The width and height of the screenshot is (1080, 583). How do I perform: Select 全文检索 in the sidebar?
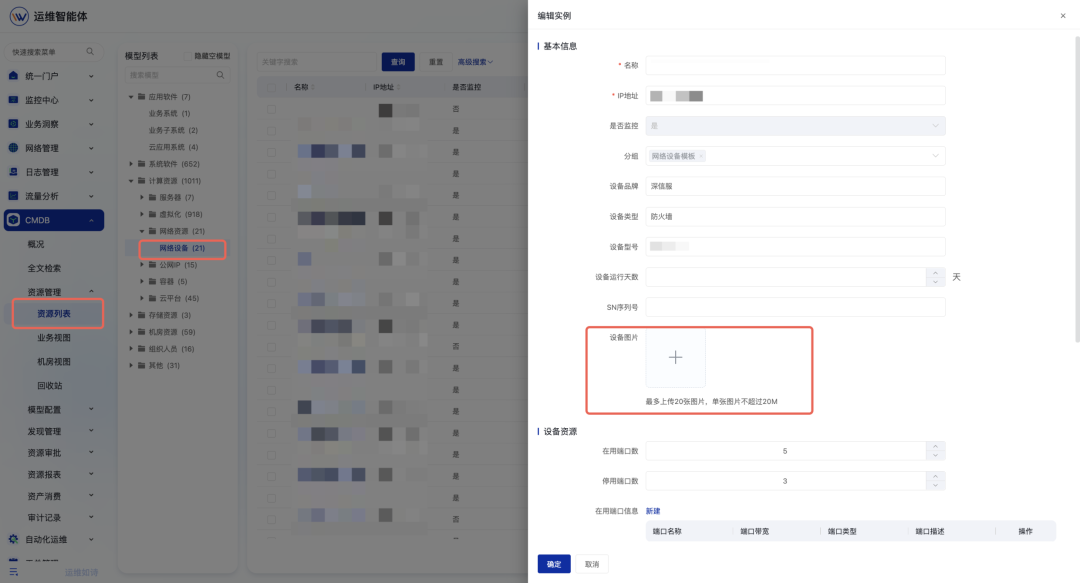point(44,268)
